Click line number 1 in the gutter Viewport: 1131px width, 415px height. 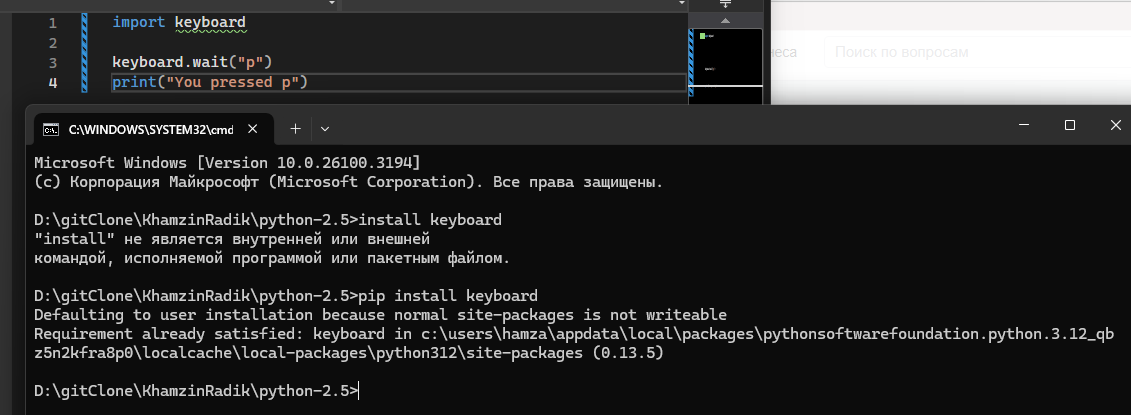(x=53, y=23)
